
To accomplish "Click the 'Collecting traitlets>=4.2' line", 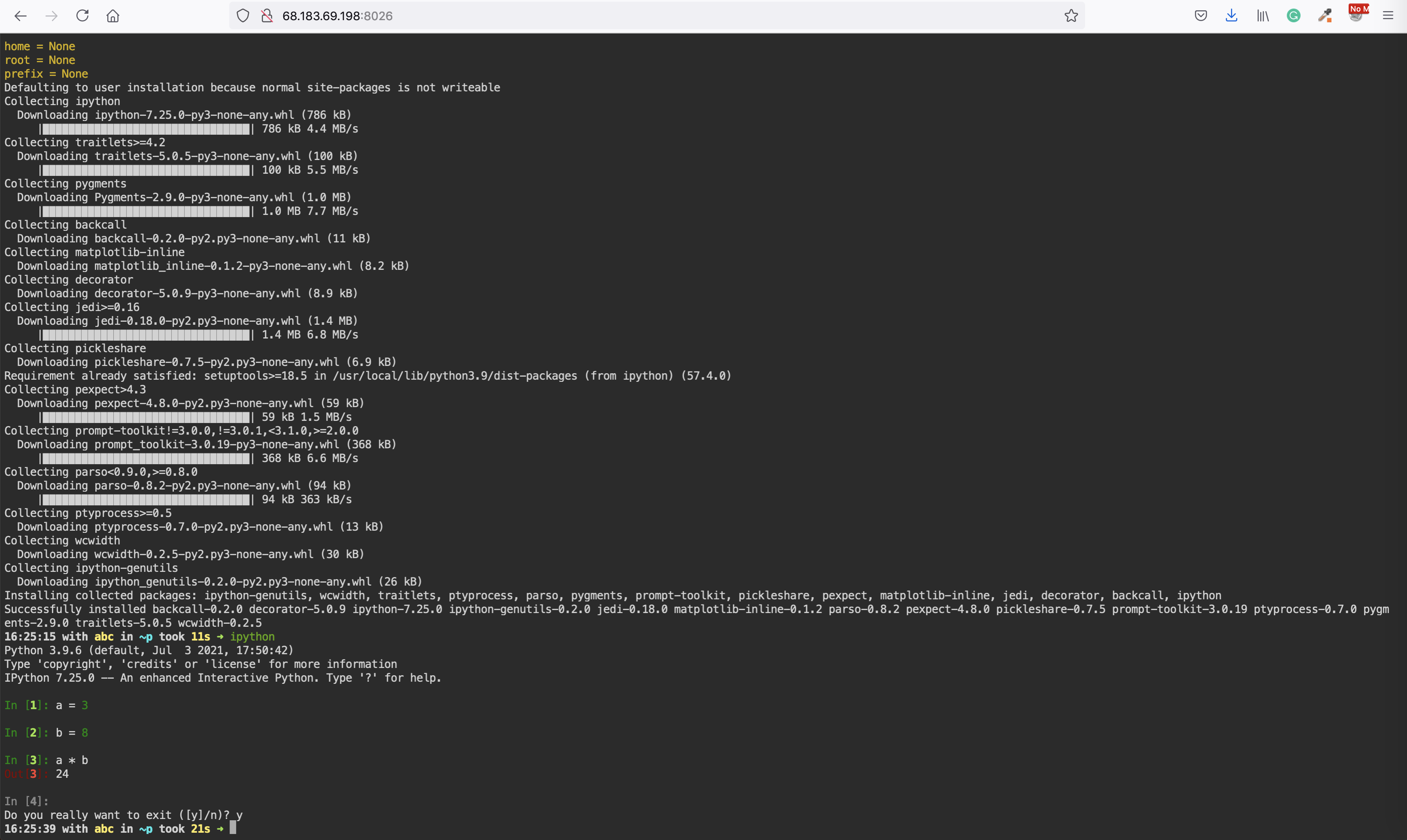I will (85, 142).
